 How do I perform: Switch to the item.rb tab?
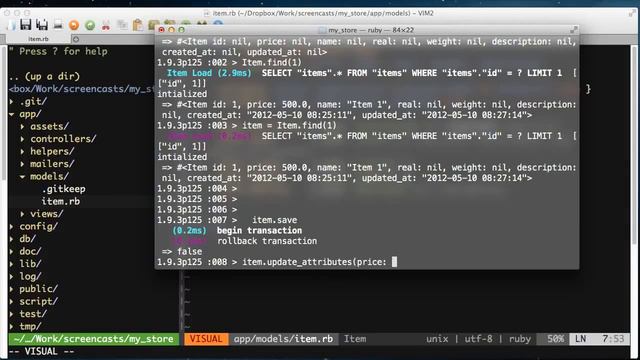coord(38,39)
